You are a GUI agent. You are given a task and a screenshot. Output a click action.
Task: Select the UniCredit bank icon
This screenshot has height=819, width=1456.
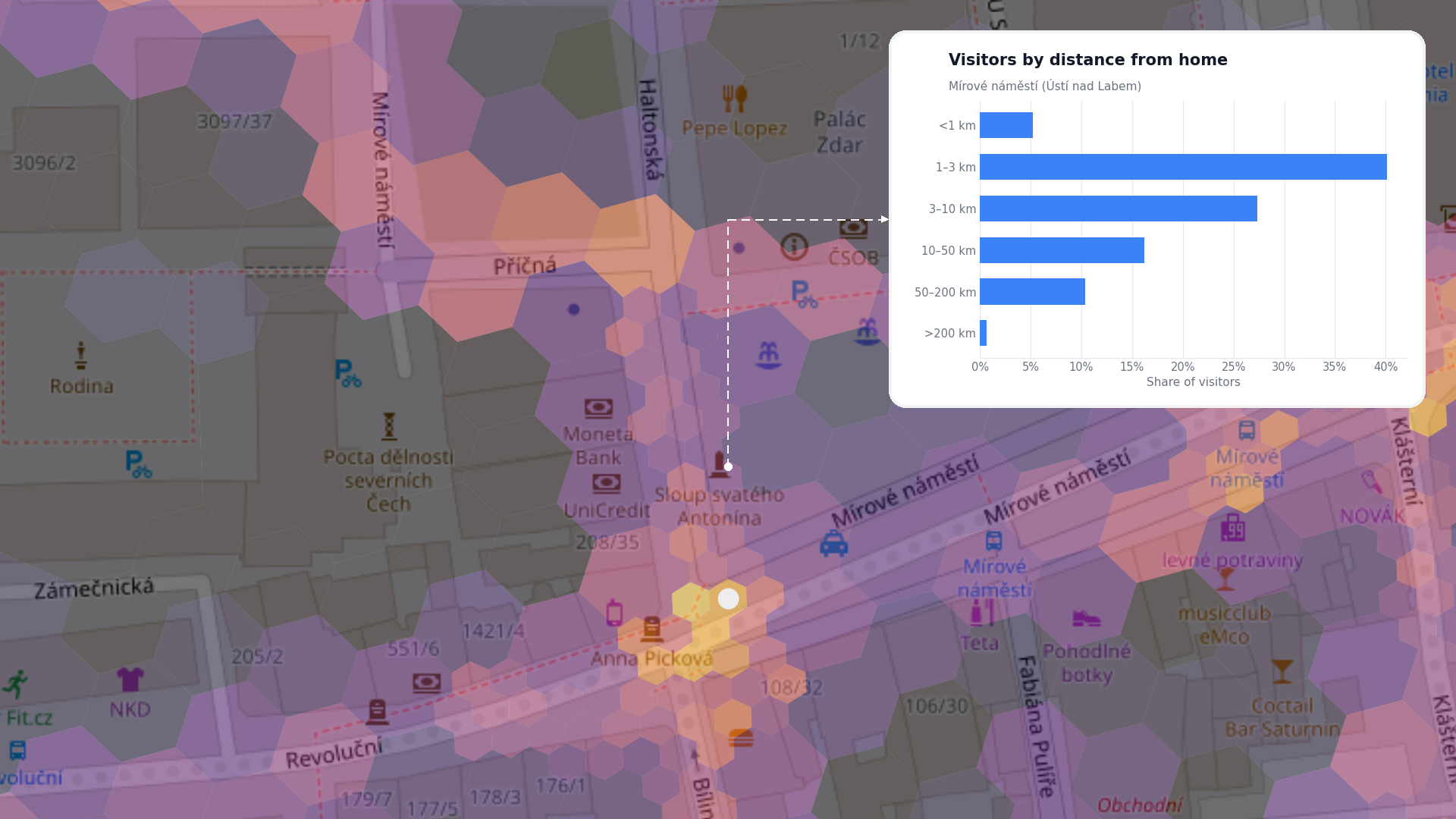pos(606,483)
